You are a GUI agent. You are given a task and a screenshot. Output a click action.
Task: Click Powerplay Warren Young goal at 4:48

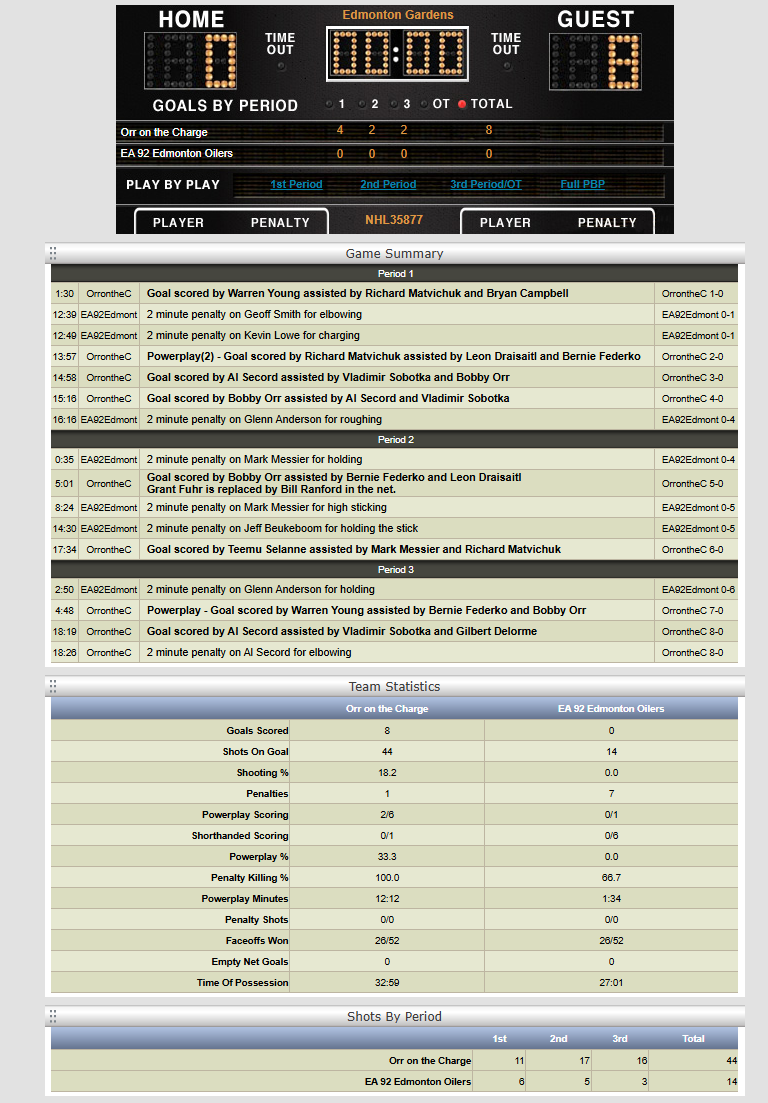pos(395,611)
